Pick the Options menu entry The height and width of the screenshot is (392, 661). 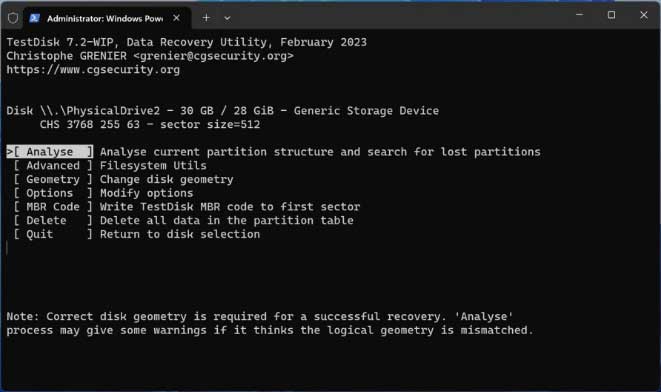click(53, 193)
